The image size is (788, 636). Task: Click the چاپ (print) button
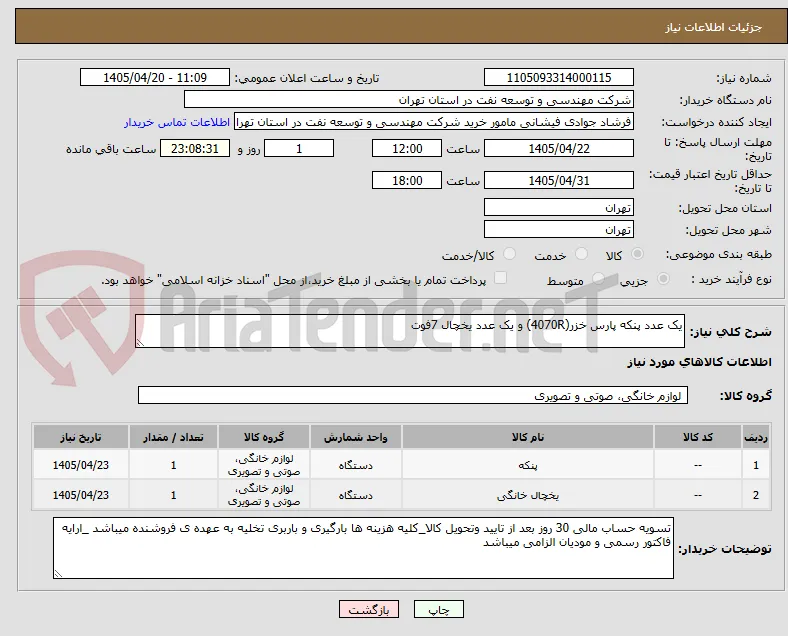click(x=438, y=609)
